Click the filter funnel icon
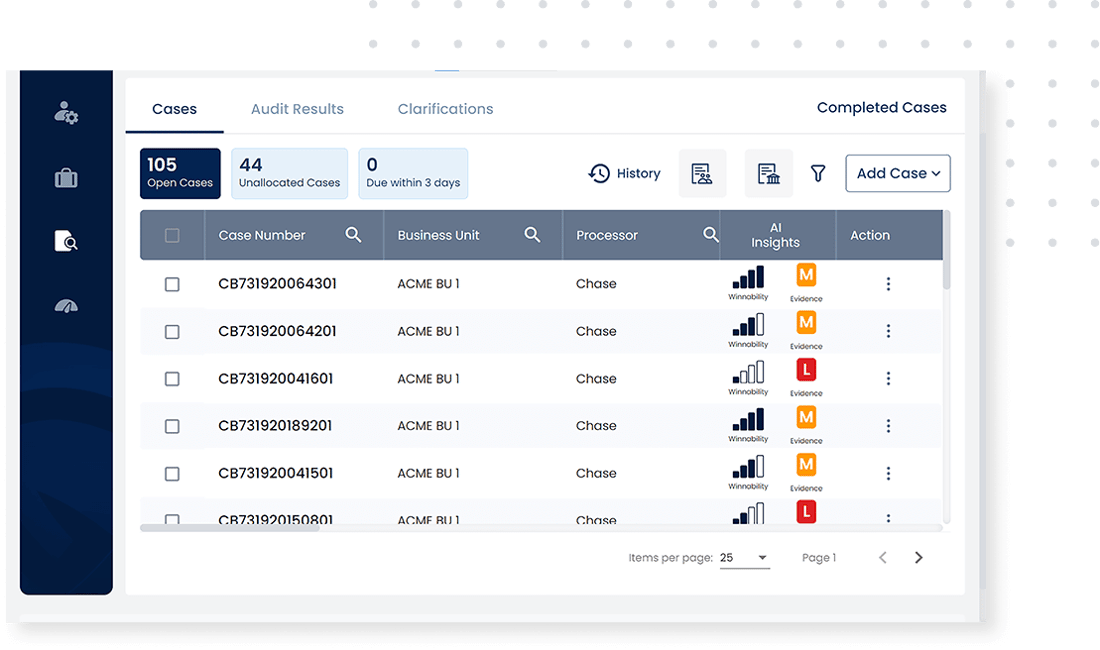This screenshot has width=1100, height=650. coord(818,174)
